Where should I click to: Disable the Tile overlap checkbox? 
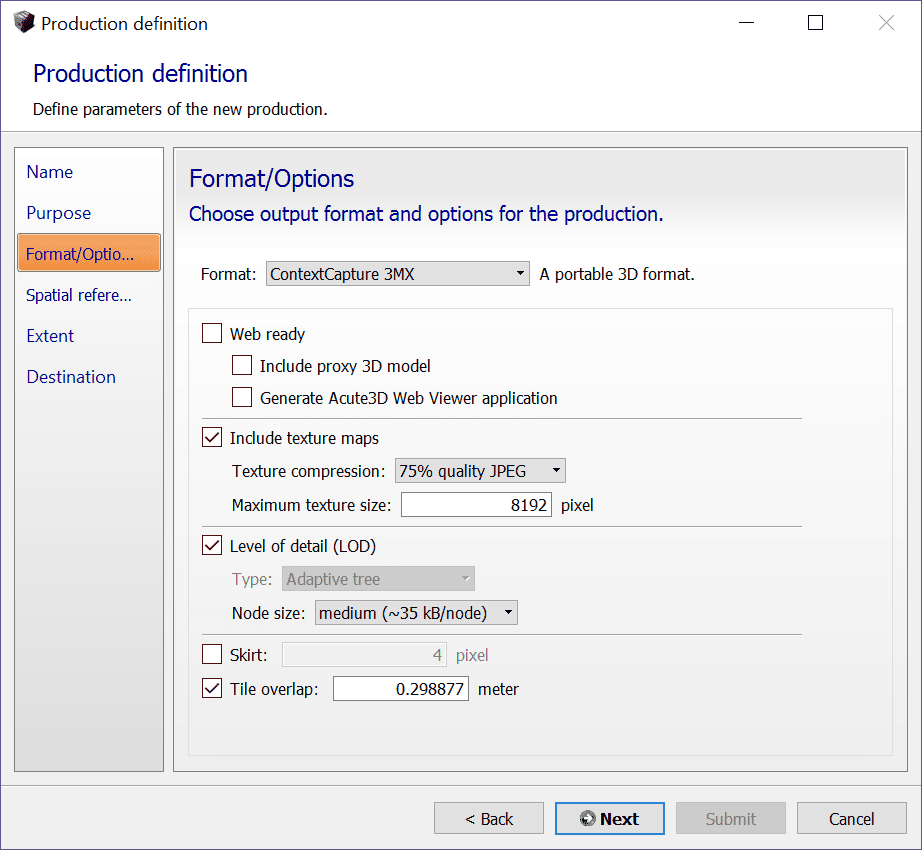212,688
